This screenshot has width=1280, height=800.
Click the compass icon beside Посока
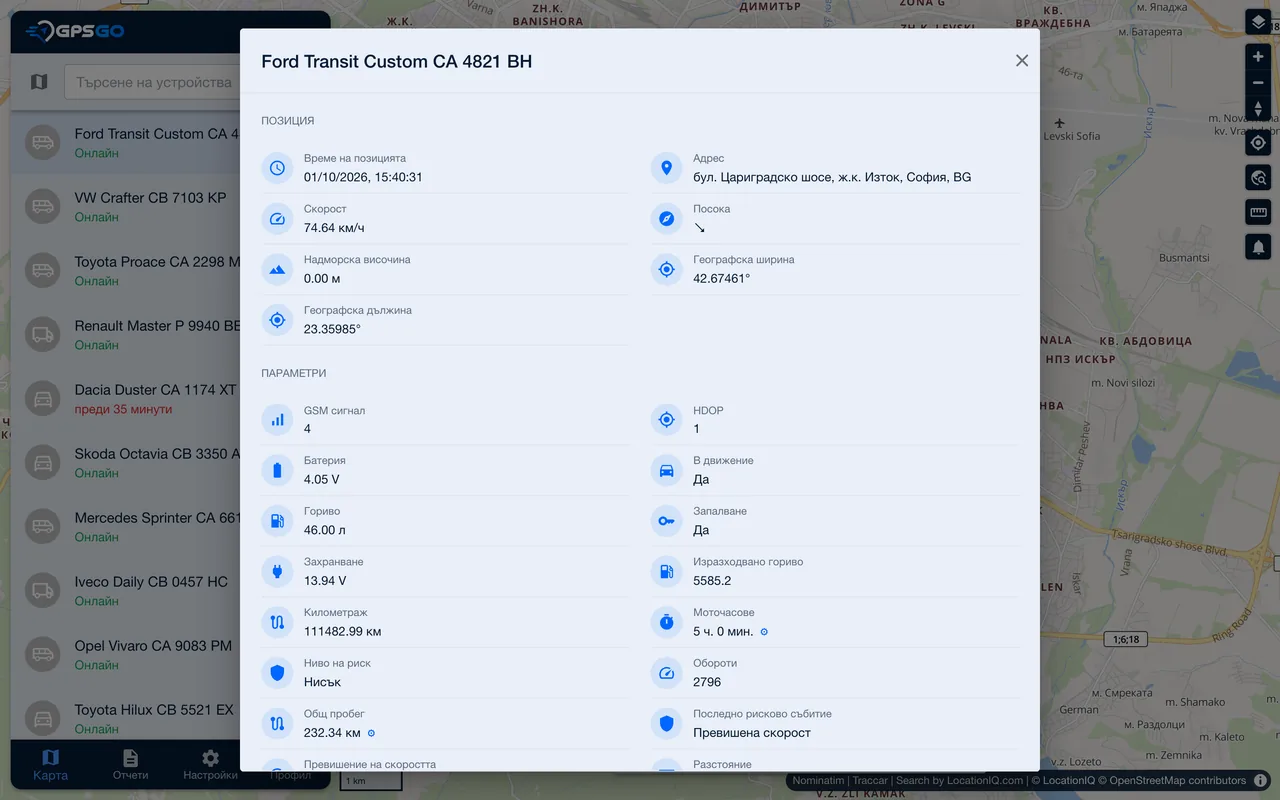[667, 218]
